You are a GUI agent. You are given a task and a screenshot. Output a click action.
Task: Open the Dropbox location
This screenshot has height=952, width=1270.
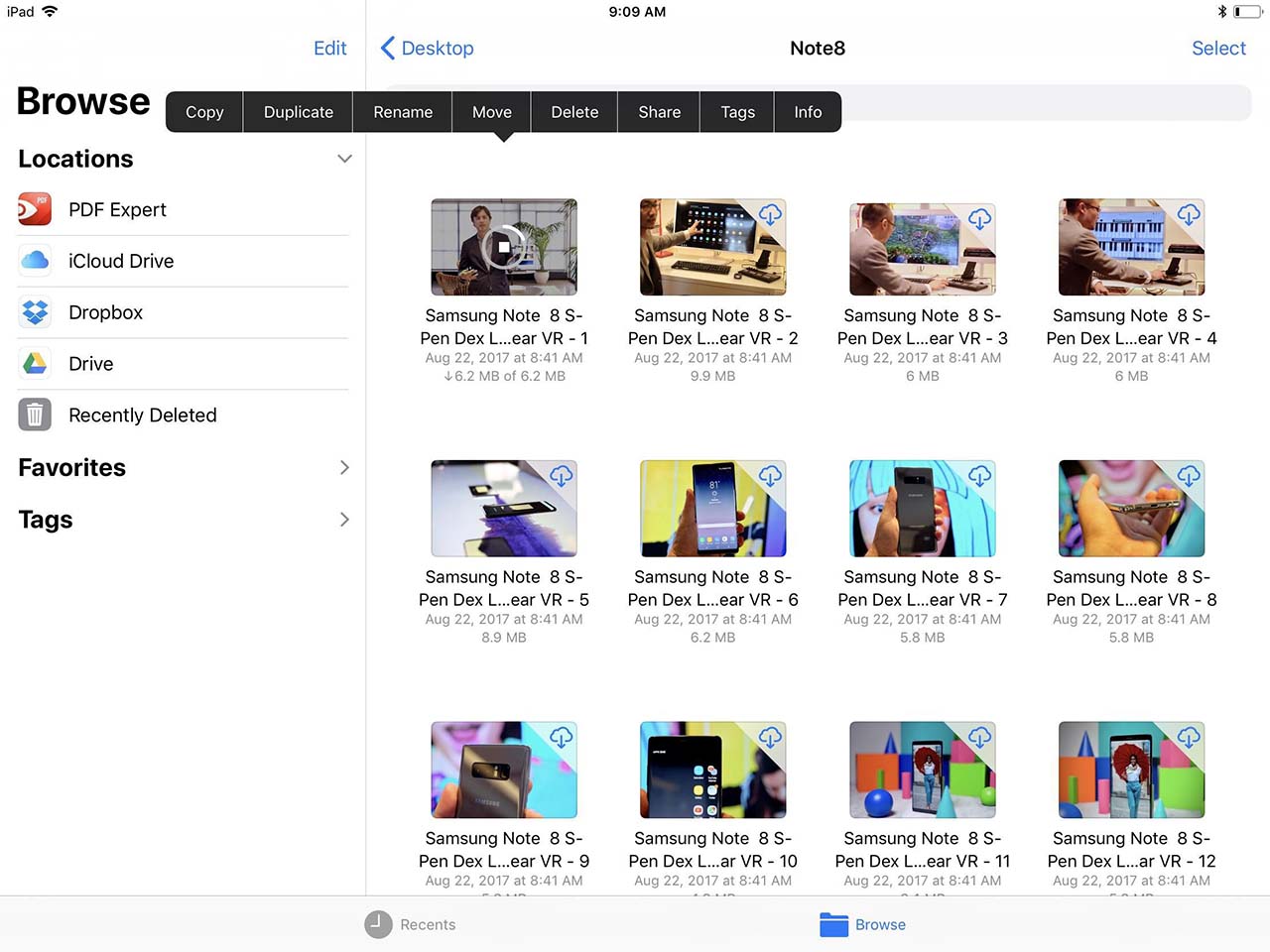pyautogui.click(x=105, y=312)
